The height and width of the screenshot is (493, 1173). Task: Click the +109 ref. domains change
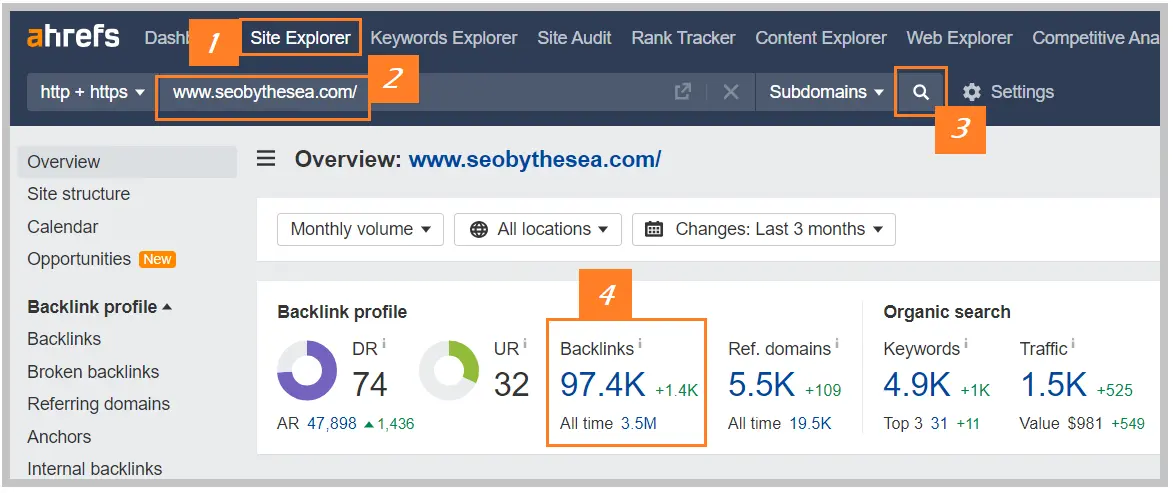pos(823,391)
